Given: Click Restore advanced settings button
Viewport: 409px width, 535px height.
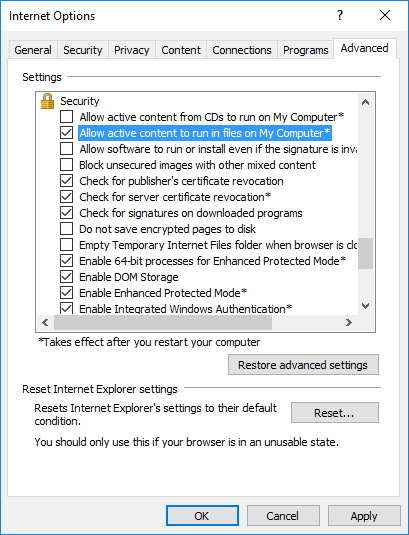Looking at the screenshot, I should pos(303,365).
